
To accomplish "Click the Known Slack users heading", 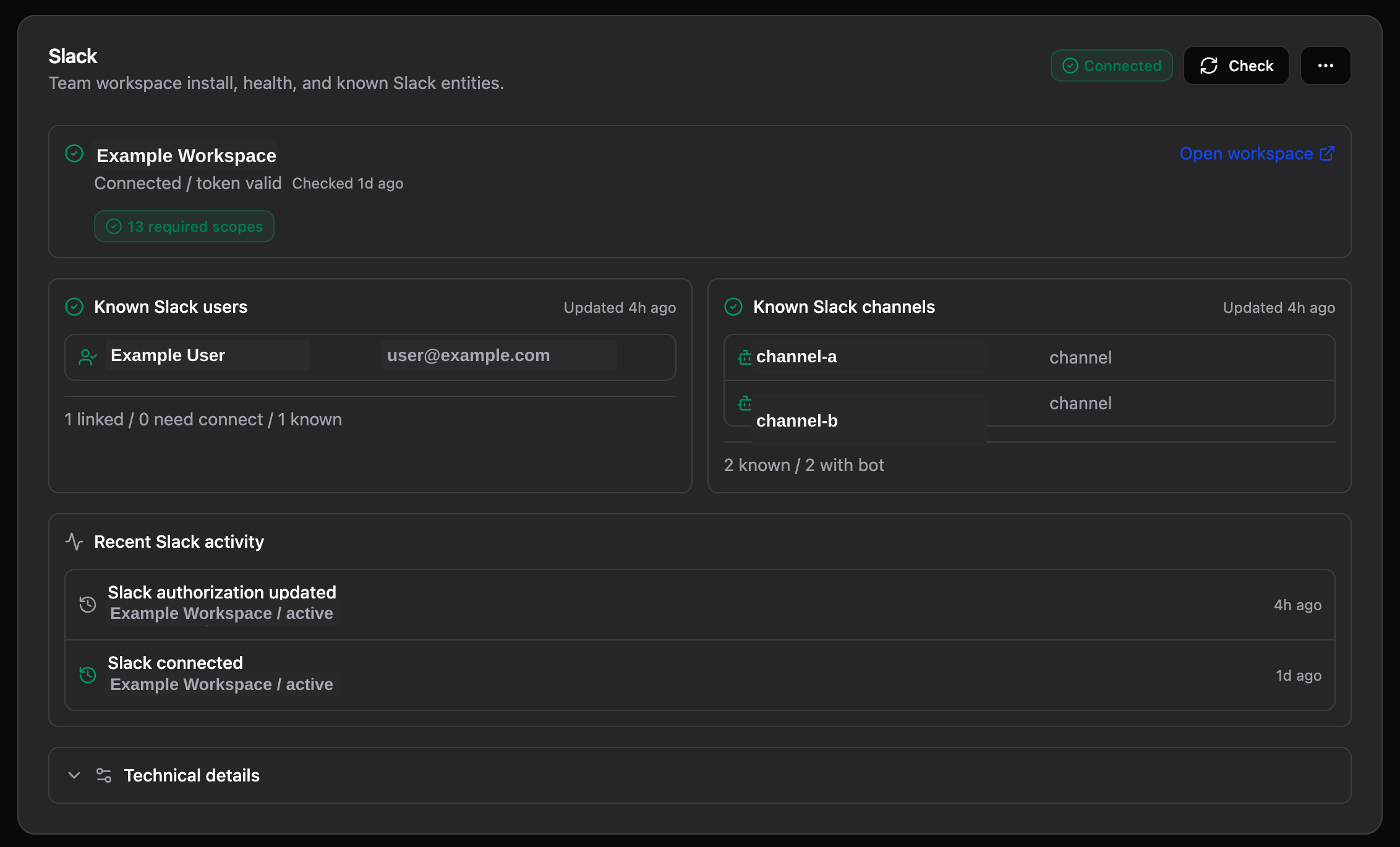I will (171, 307).
